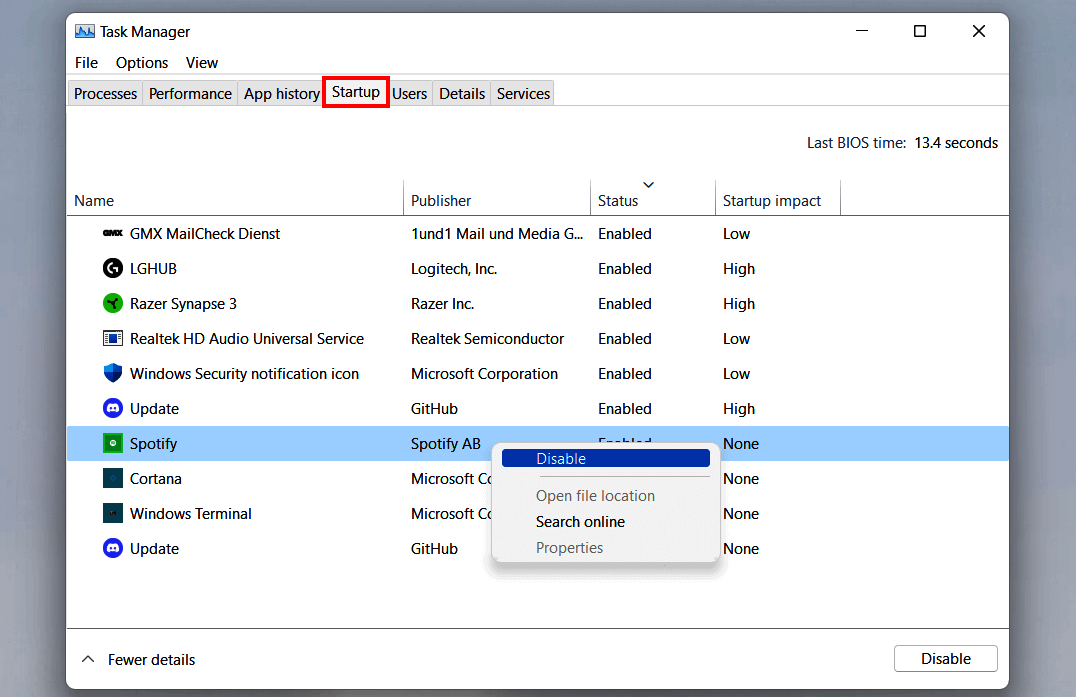Click the Spotify app icon
The width and height of the screenshot is (1076, 697).
pyautogui.click(x=112, y=443)
